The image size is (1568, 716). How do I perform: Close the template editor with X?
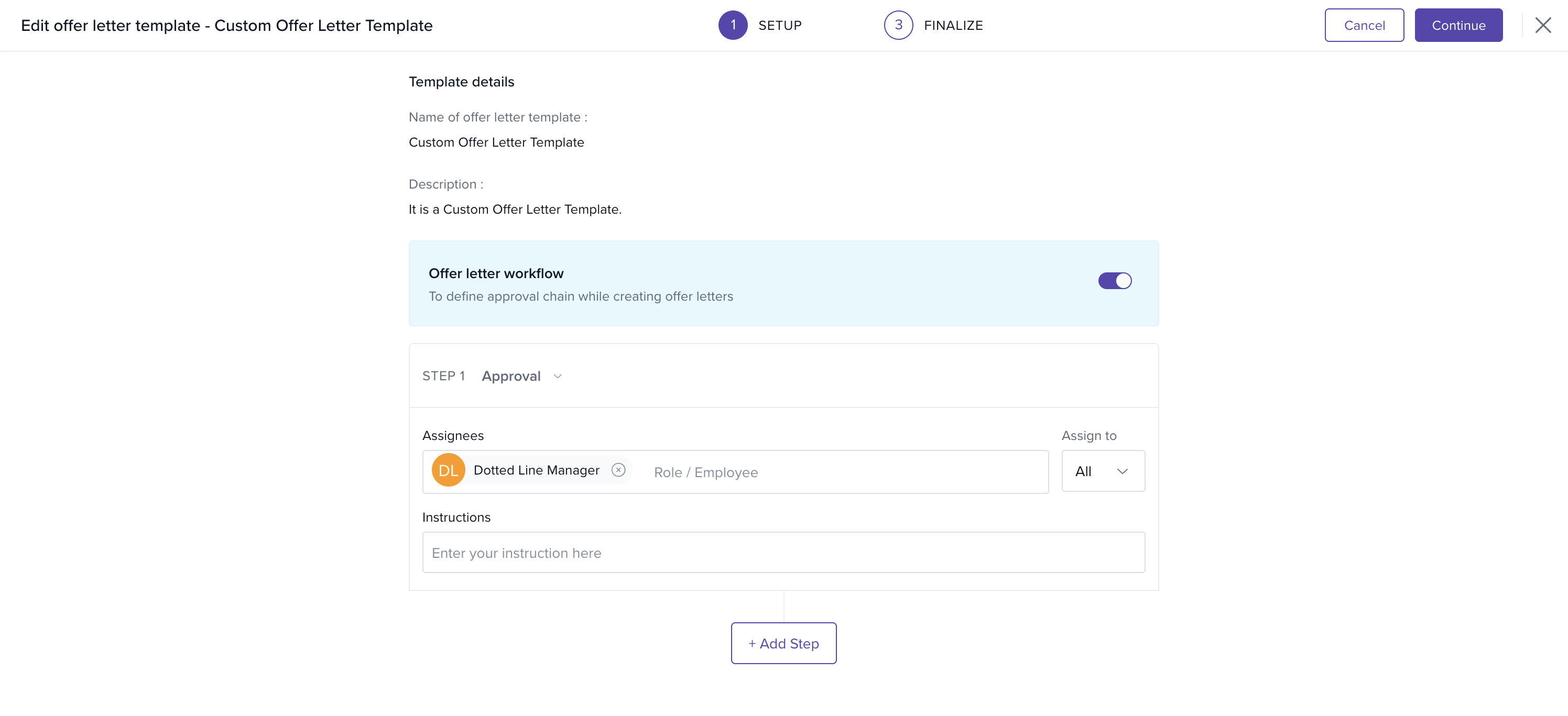coord(1542,25)
